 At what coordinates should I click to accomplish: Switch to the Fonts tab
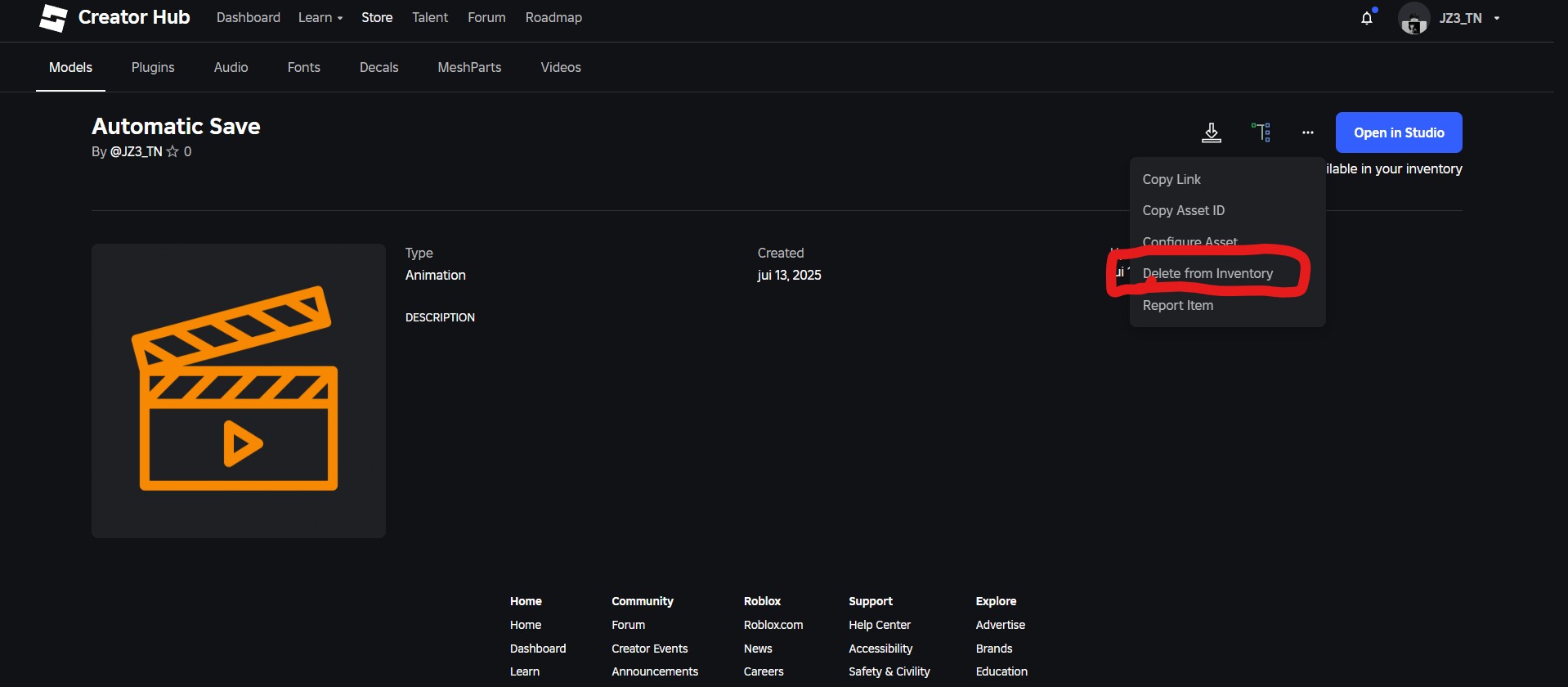click(304, 67)
